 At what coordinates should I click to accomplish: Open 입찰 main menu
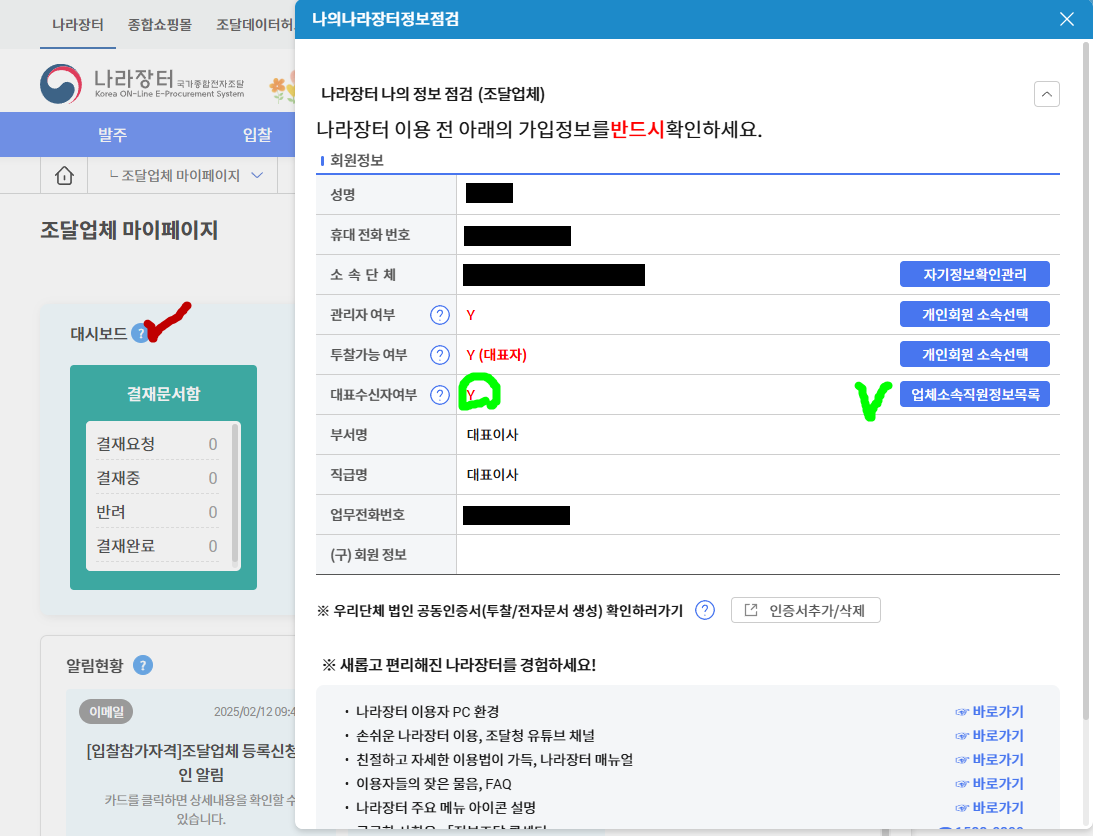[257, 135]
